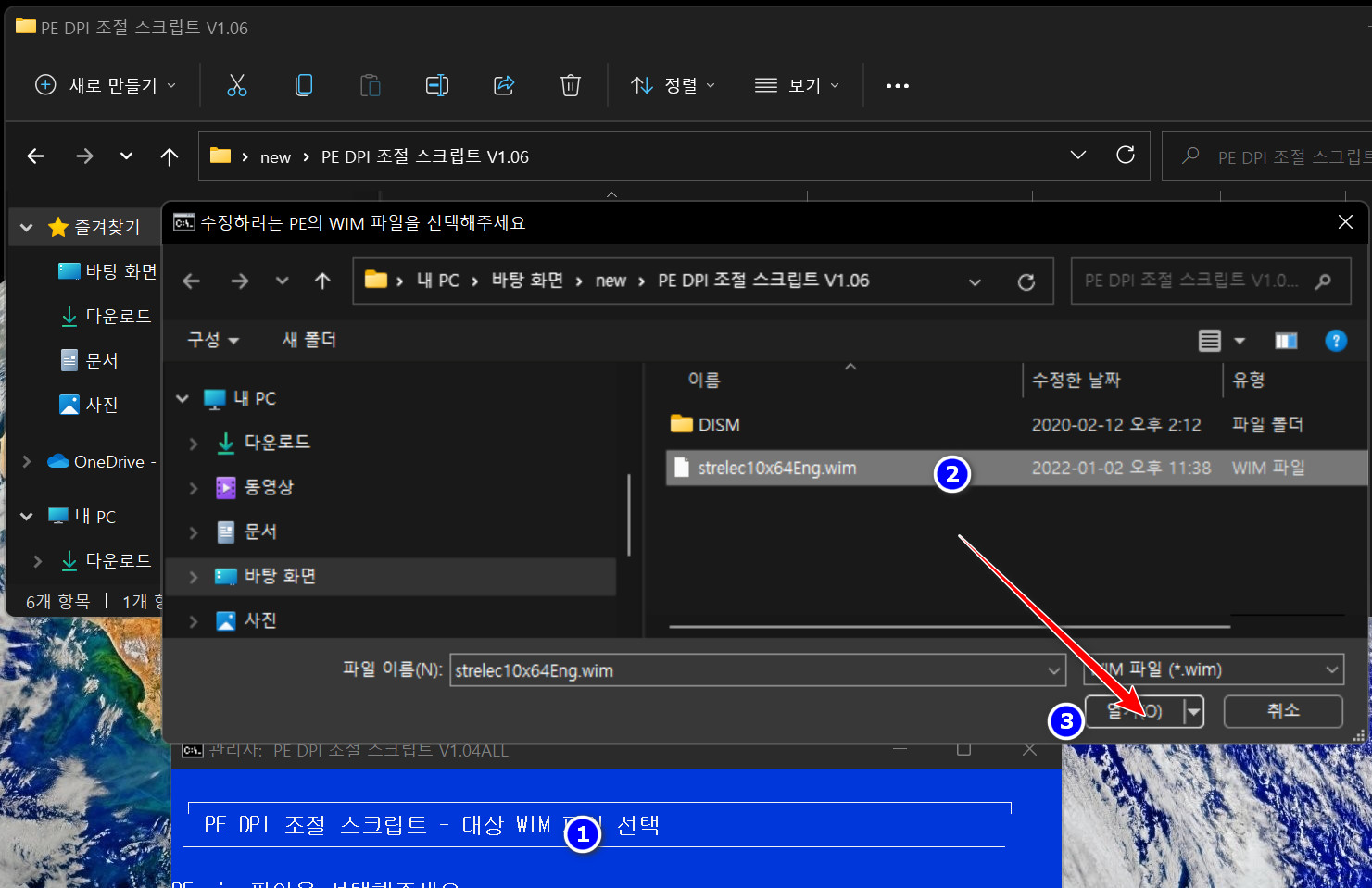This screenshot has width=1372, height=888.
Task: Collapse the 내 PC tree node in dialog
Action: [183, 398]
